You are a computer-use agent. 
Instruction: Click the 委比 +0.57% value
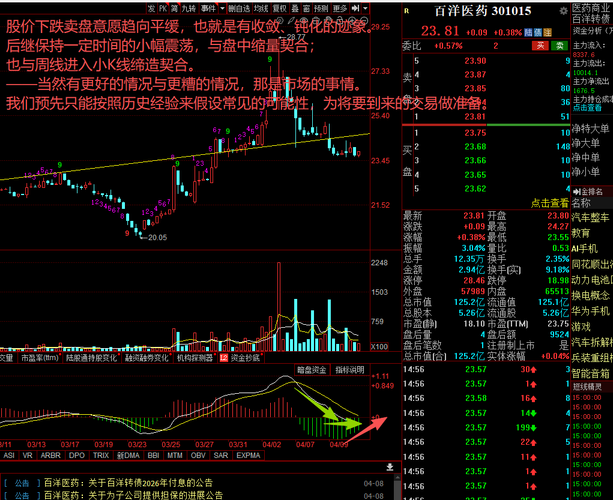[x=448, y=46]
